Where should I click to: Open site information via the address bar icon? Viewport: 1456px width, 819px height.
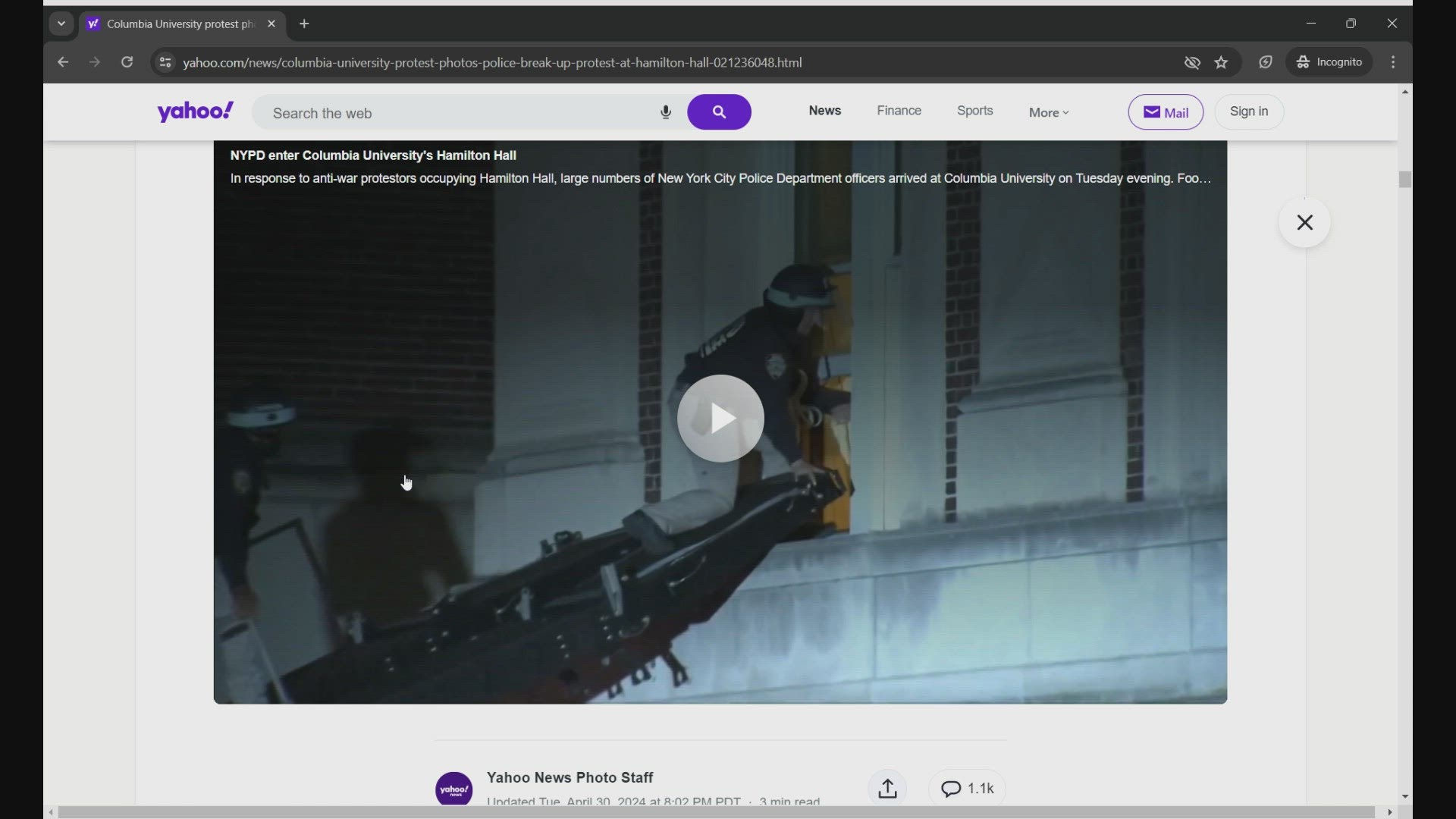[x=165, y=62]
